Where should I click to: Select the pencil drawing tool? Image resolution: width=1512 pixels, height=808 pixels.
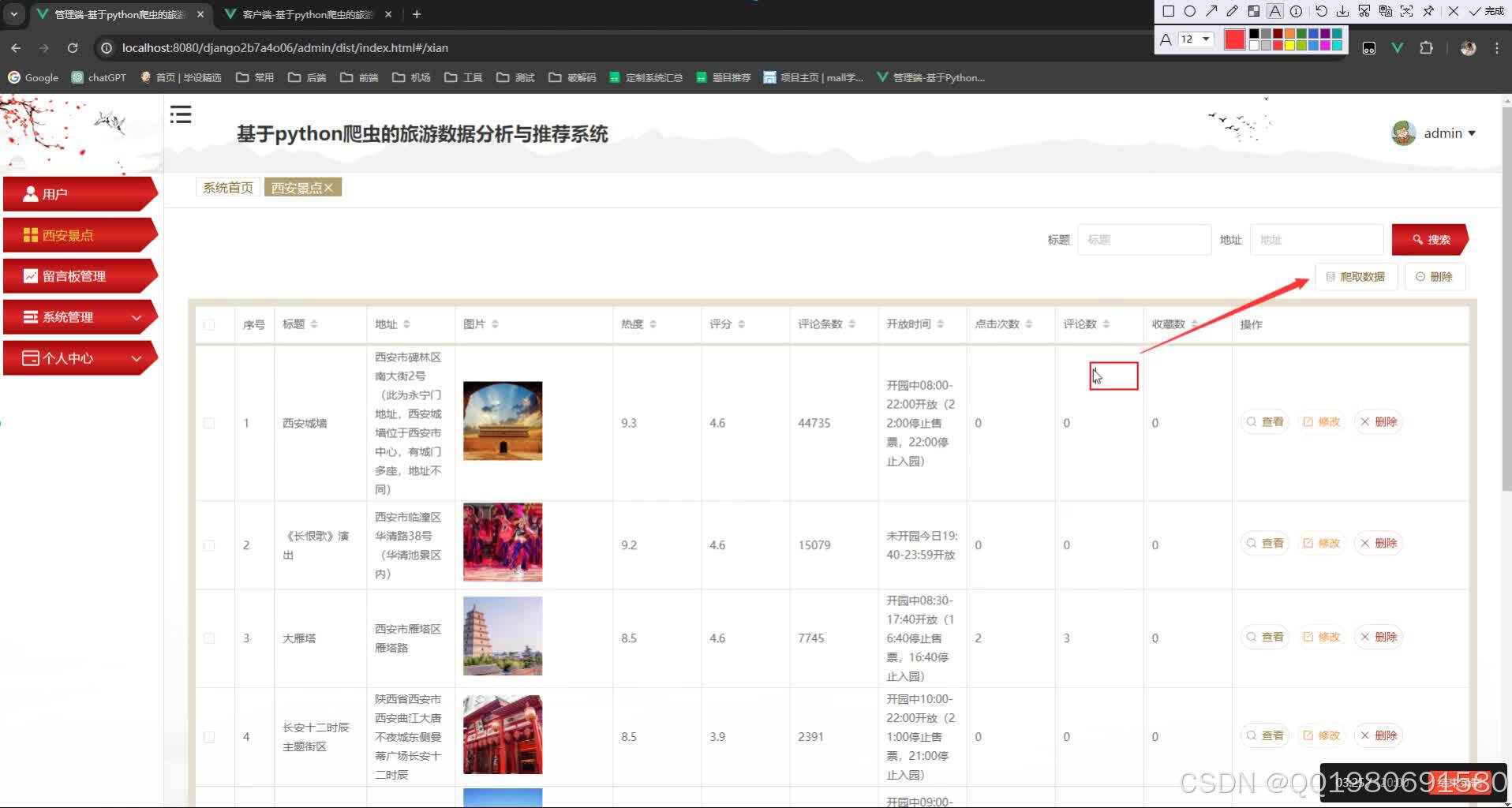tap(1233, 11)
